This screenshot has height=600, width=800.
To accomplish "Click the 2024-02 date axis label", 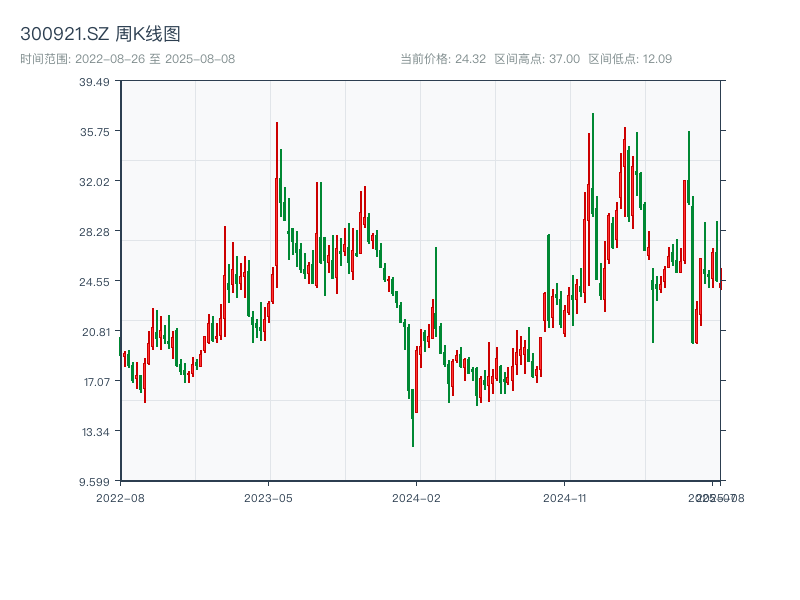I will click(417, 497).
